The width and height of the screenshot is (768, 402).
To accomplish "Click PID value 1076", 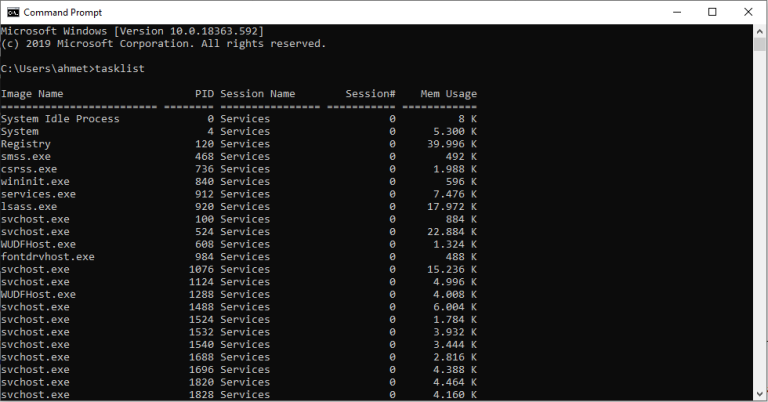I will point(201,270).
